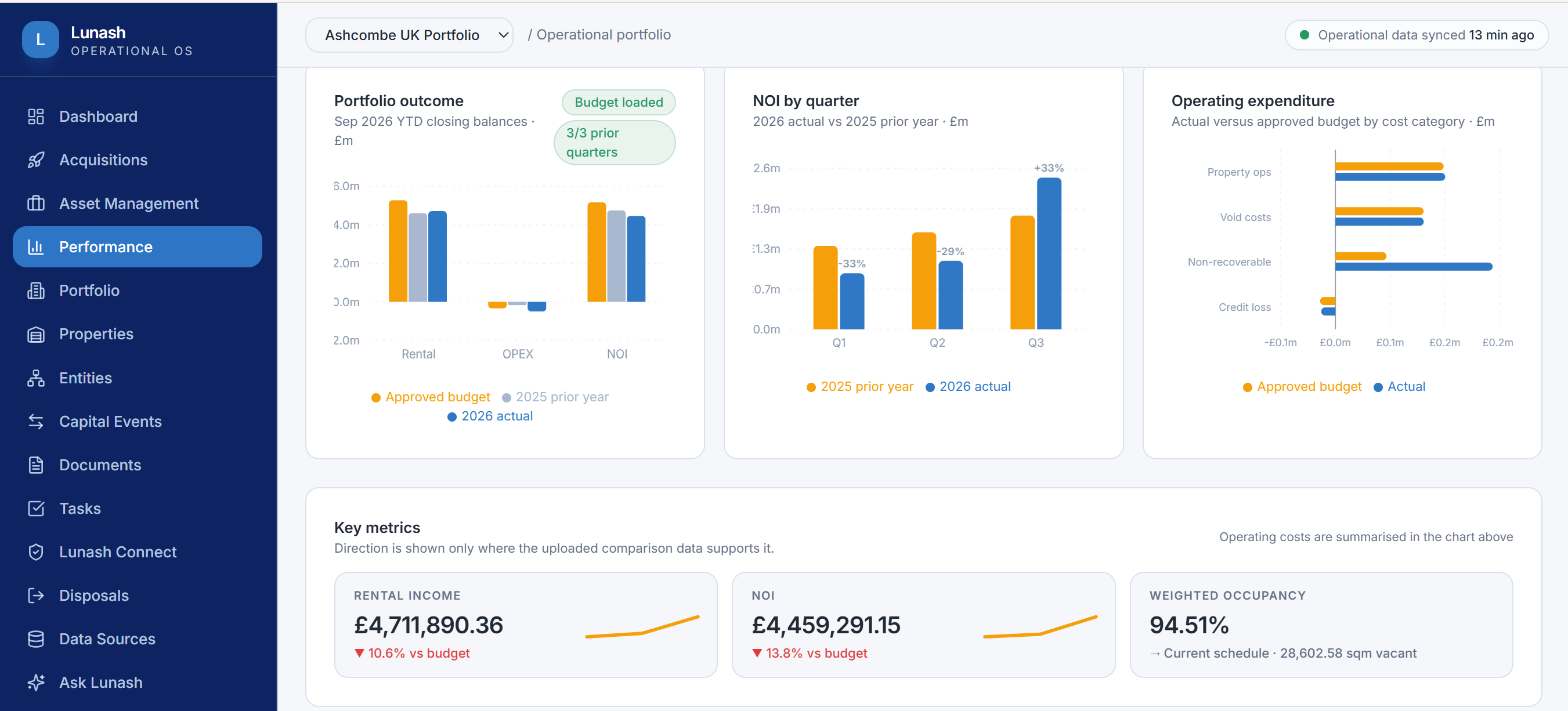Toggle Actual legend in Operating expenditure chart
The image size is (1568, 711).
pos(1399,387)
